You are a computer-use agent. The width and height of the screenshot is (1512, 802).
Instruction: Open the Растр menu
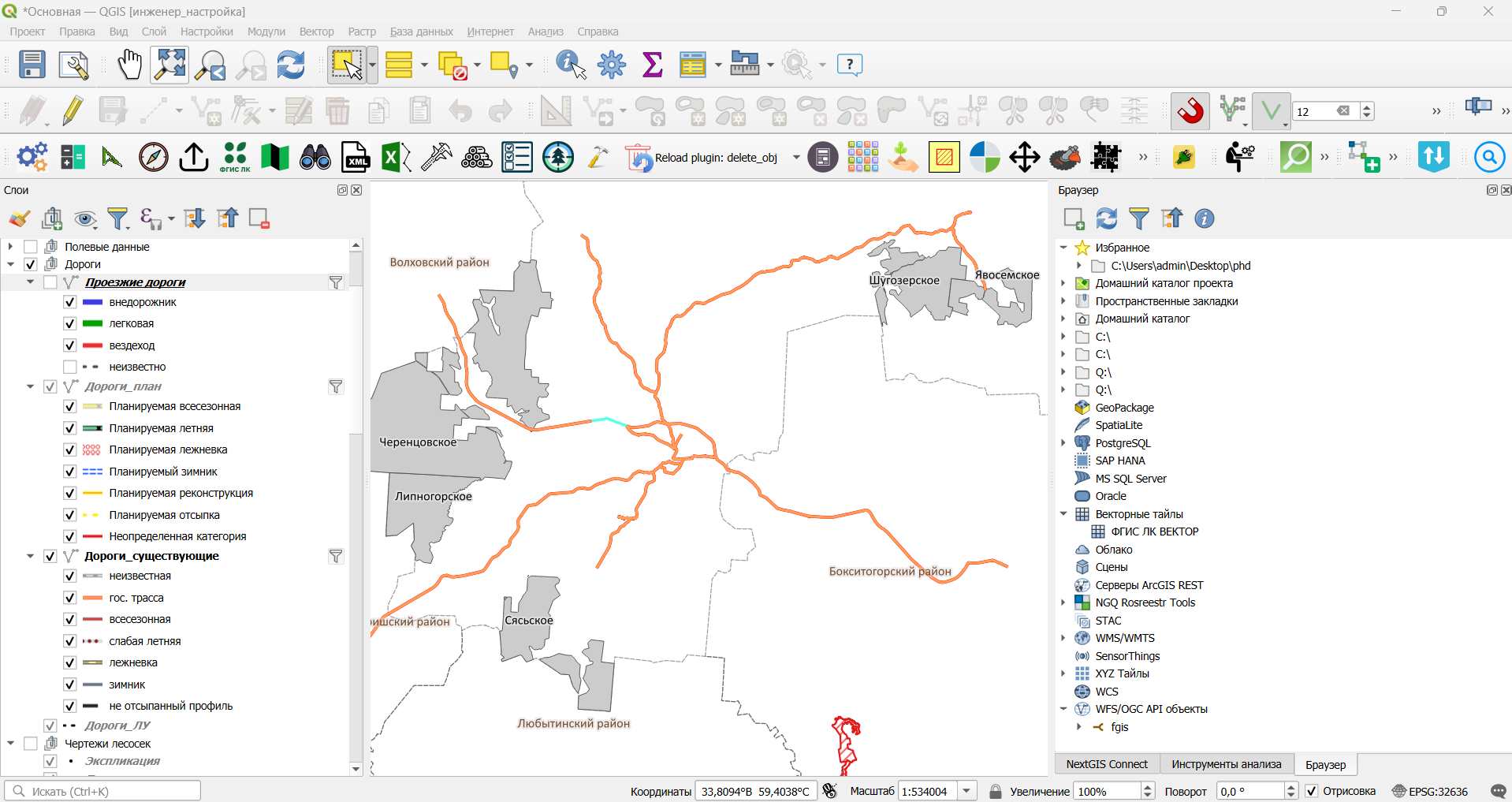[362, 32]
